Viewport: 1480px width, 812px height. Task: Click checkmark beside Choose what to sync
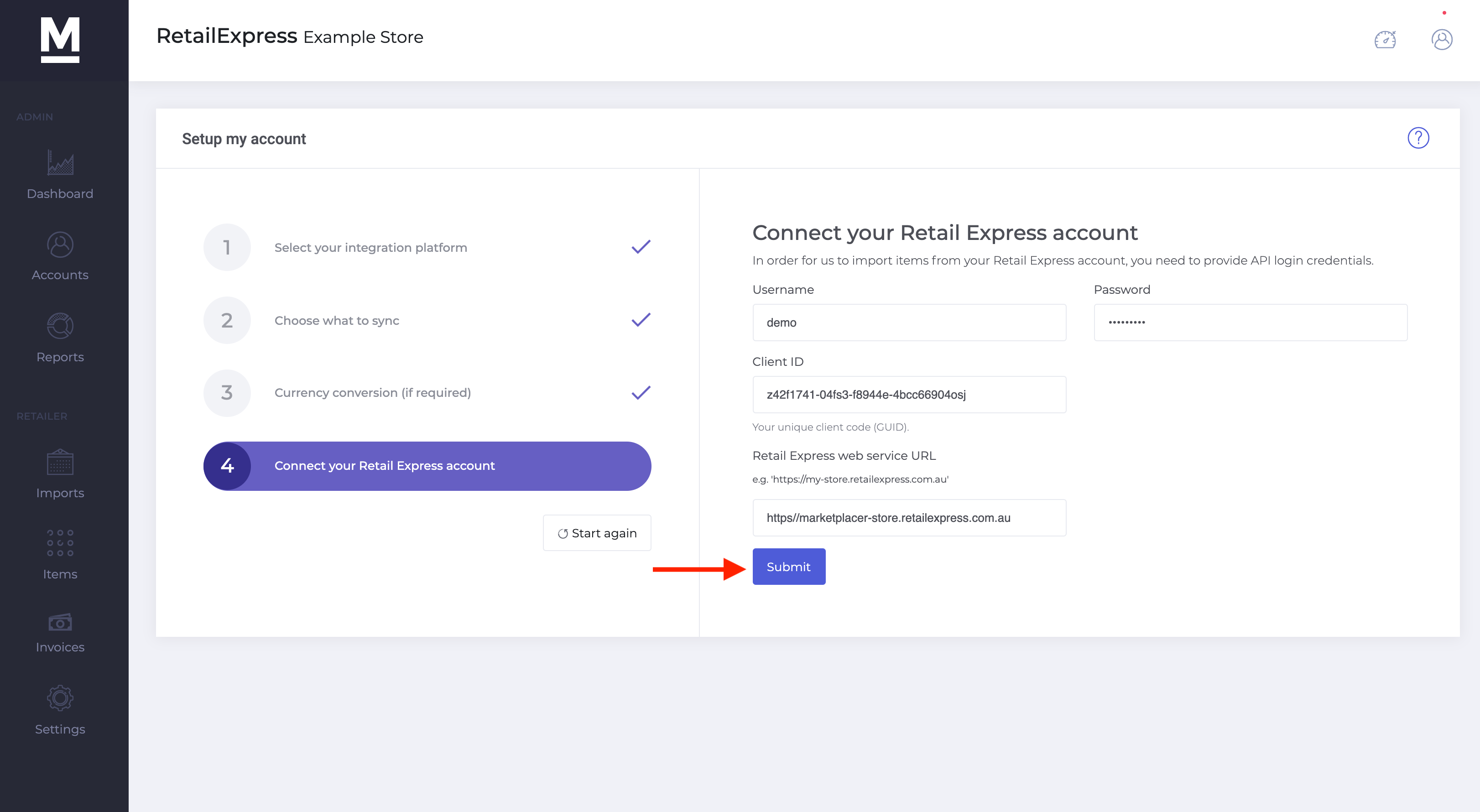point(641,320)
